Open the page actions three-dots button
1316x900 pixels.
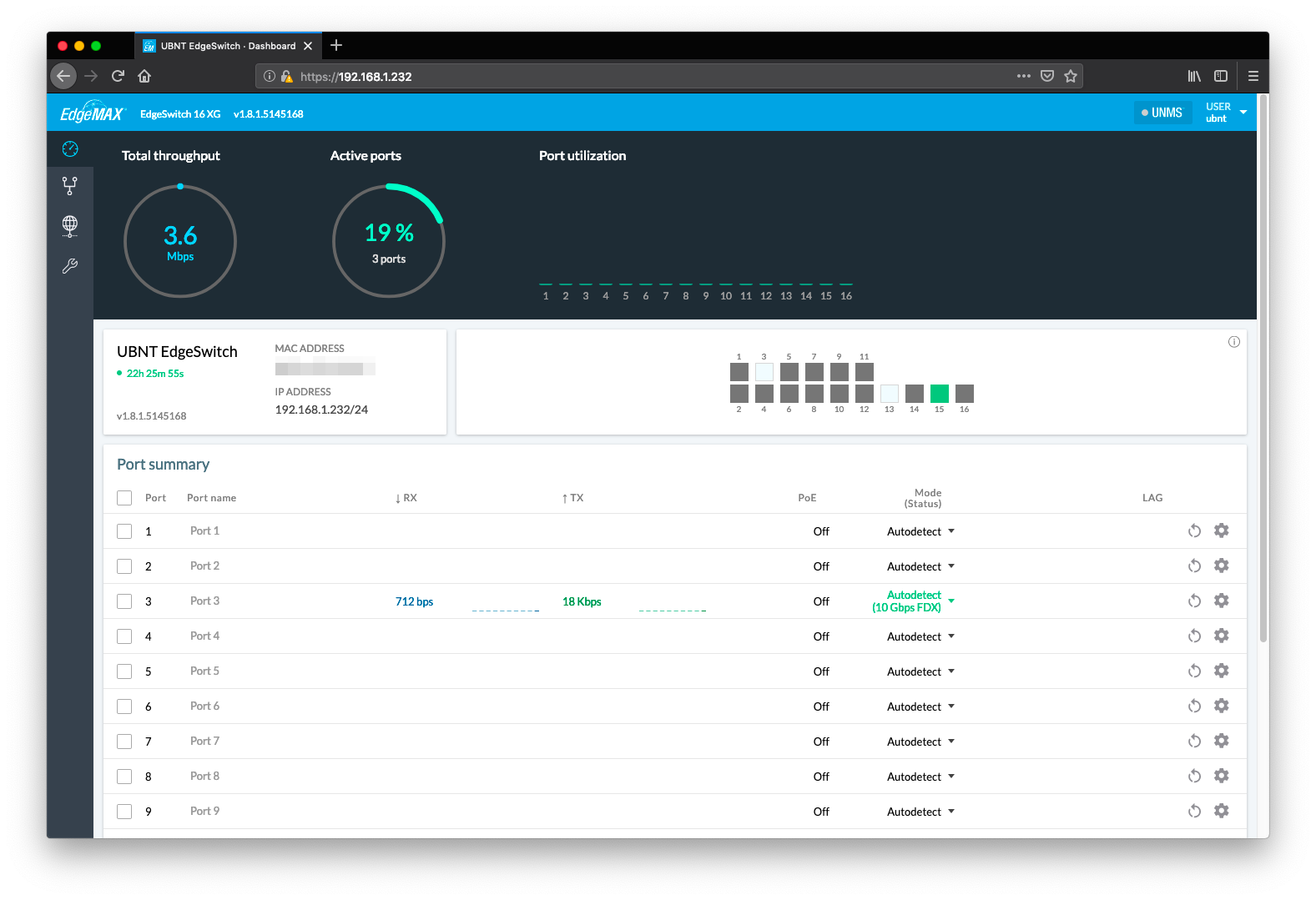point(1024,76)
